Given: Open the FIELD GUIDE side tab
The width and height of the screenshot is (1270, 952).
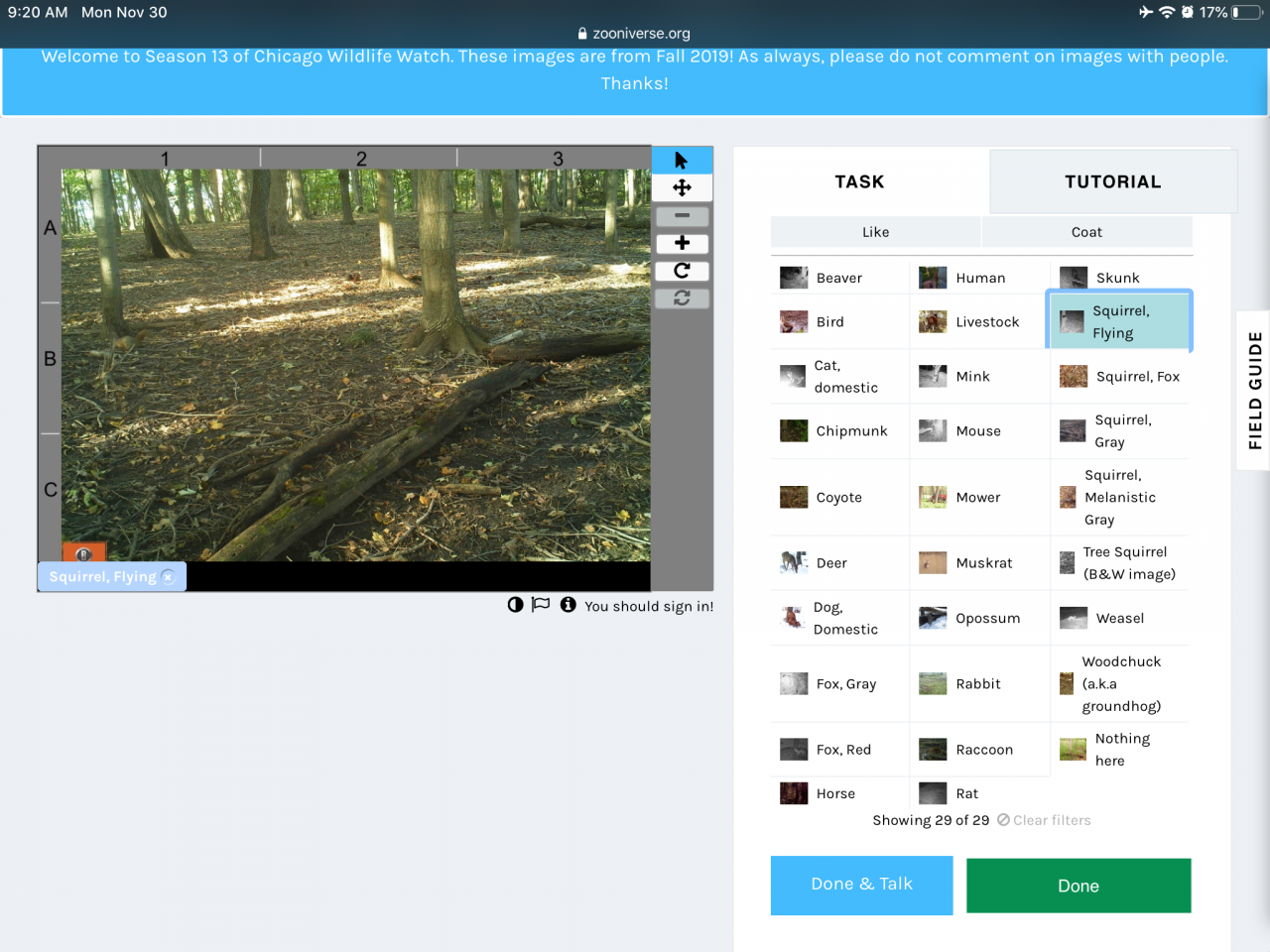Looking at the screenshot, I should [x=1254, y=390].
